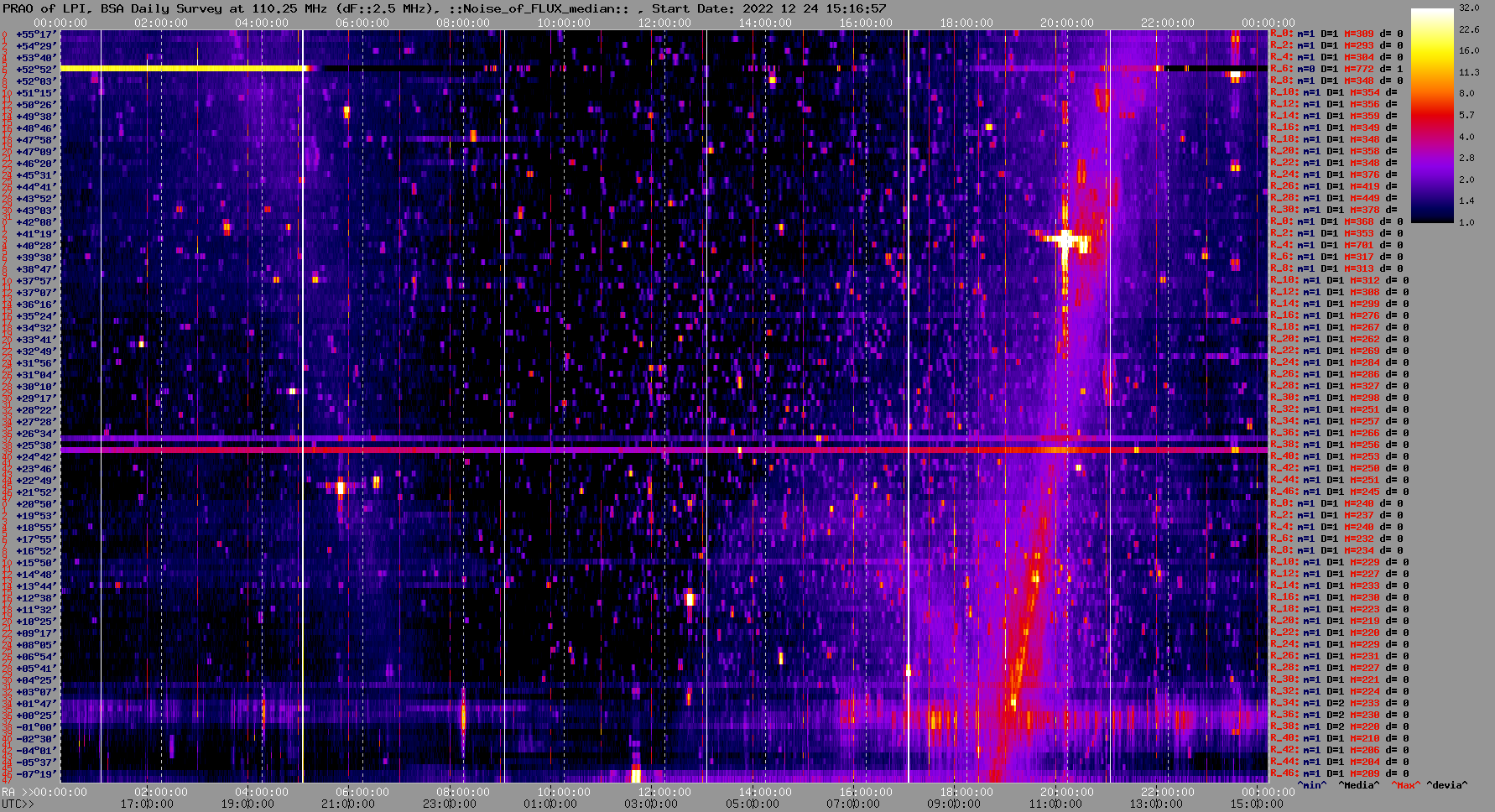Click the 32.0 value on the color scale

tap(1469, 8)
